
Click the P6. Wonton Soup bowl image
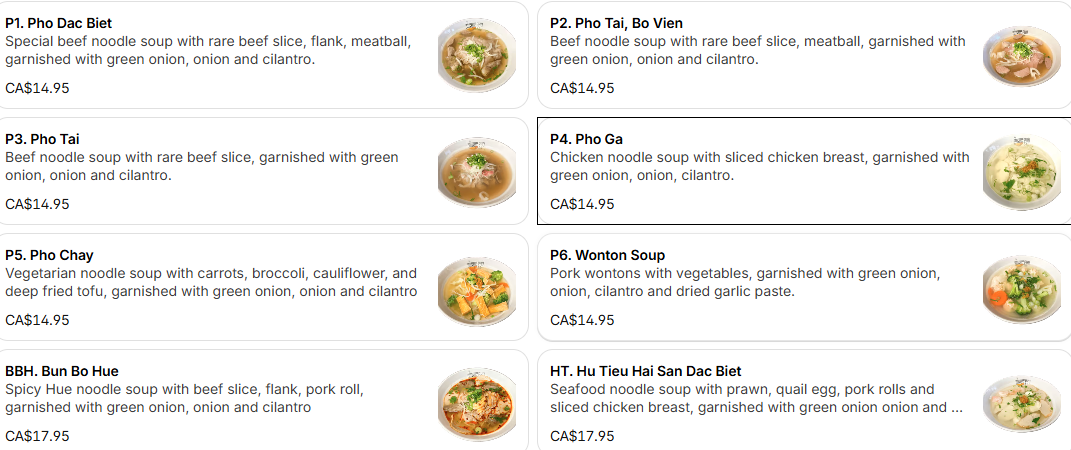(x=1022, y=287)
